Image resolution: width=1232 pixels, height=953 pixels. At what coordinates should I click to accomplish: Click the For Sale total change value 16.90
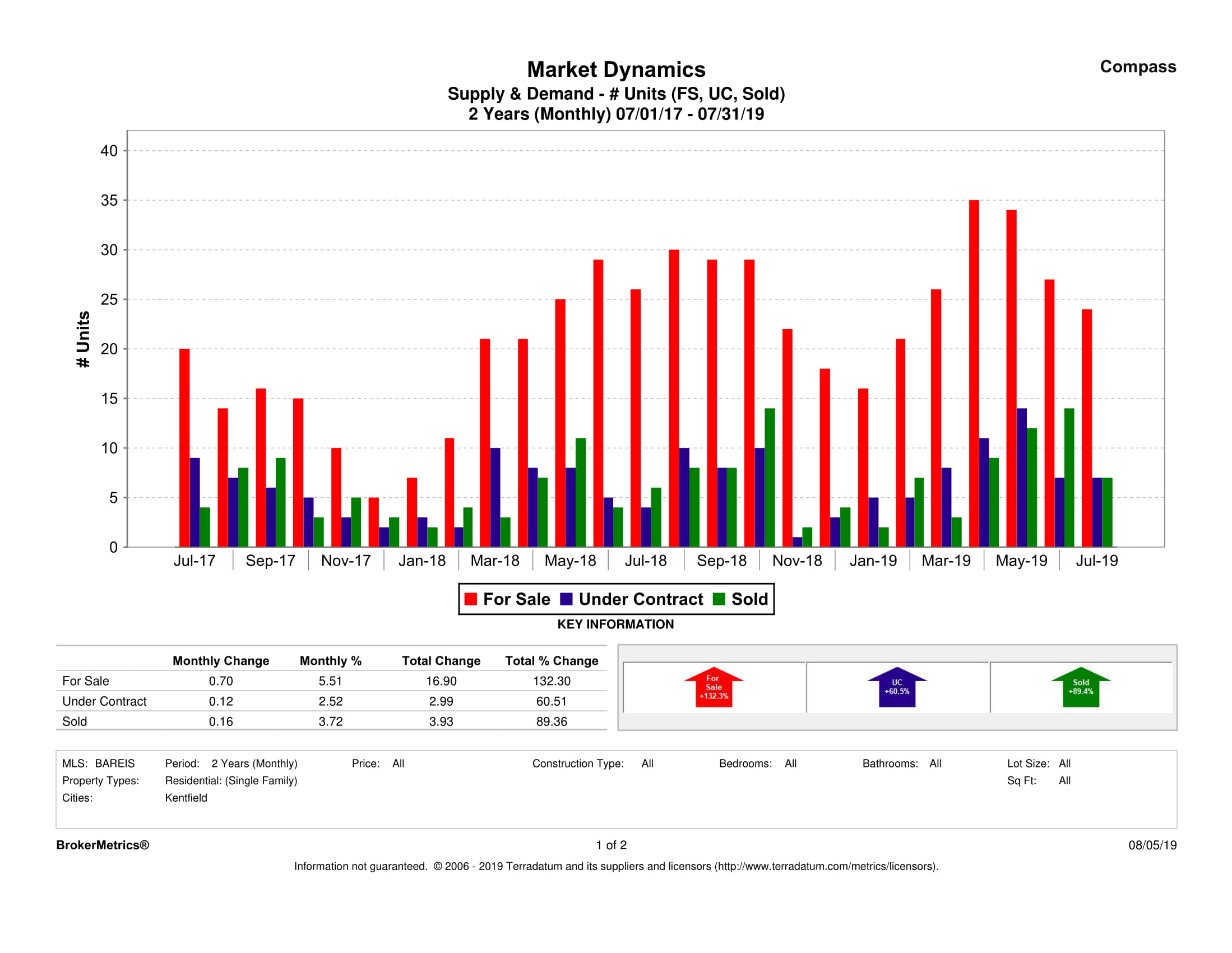[441, 681]
